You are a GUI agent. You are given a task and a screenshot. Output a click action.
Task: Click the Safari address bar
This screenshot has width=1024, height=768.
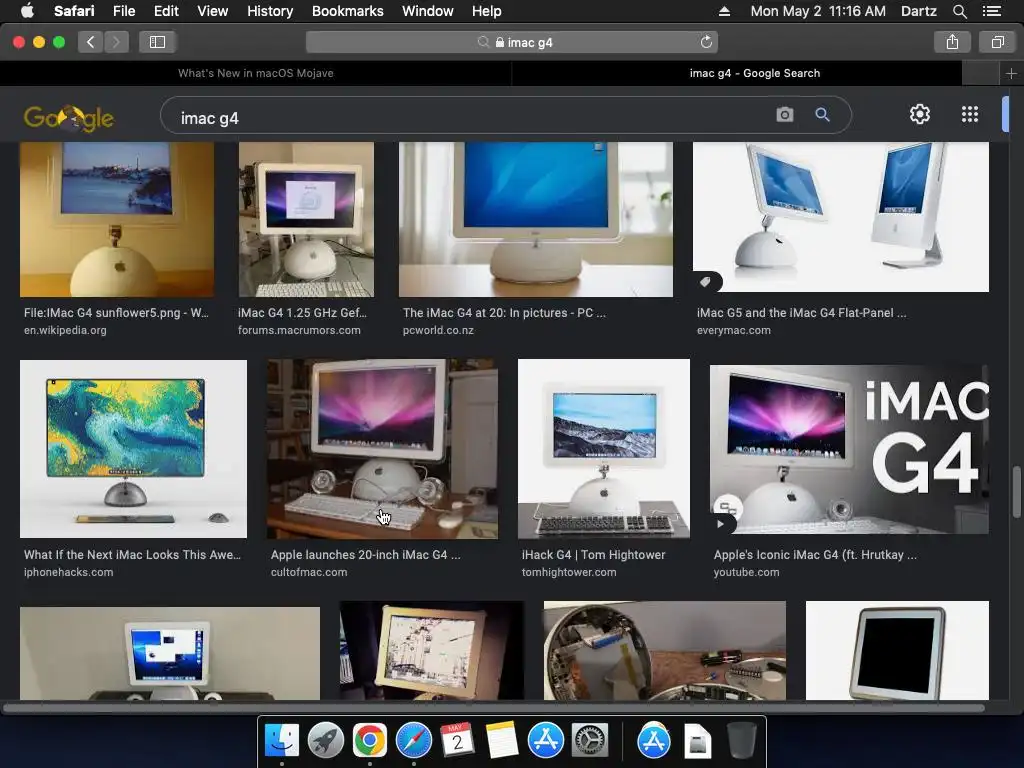click(512, 42)
